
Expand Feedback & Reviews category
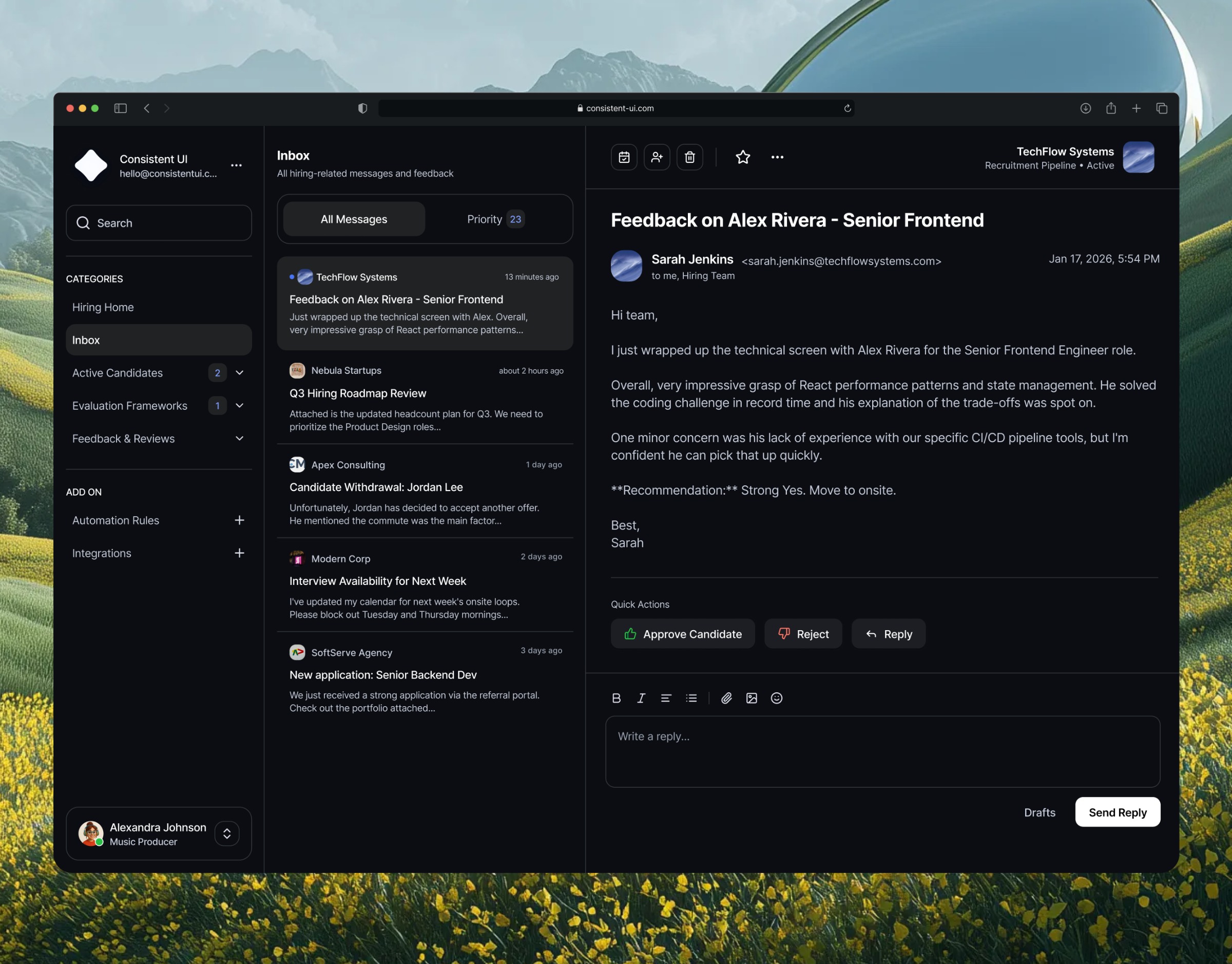coord(239,439)
